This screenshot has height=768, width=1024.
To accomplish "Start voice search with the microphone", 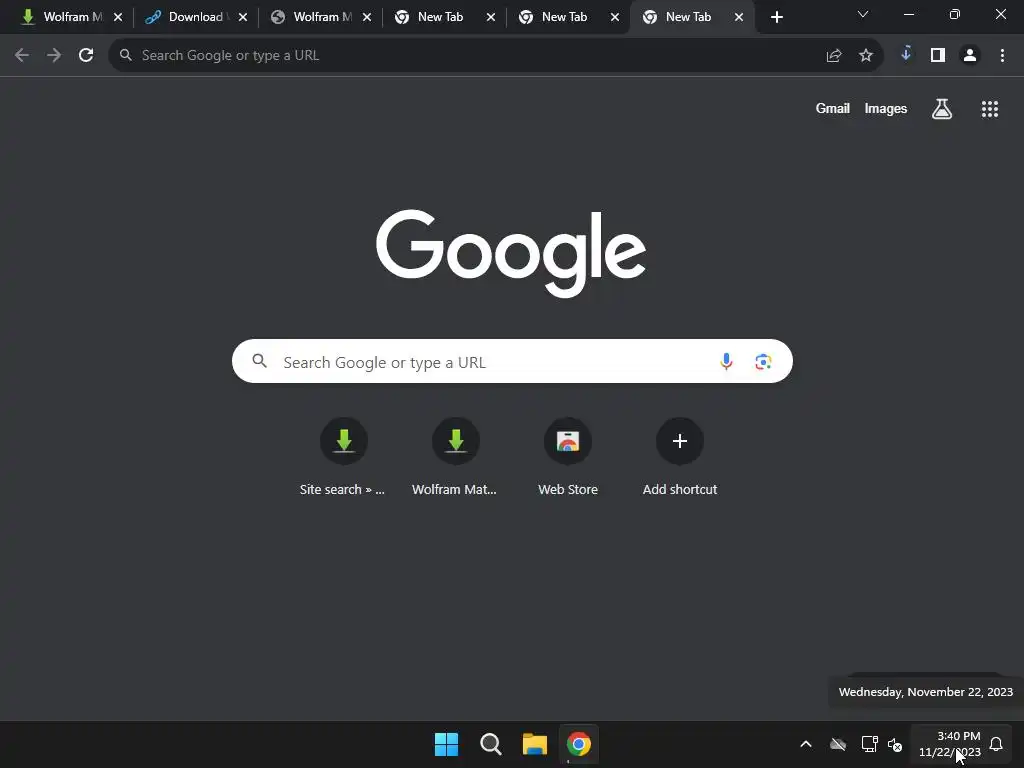I will tap(726, 361).
